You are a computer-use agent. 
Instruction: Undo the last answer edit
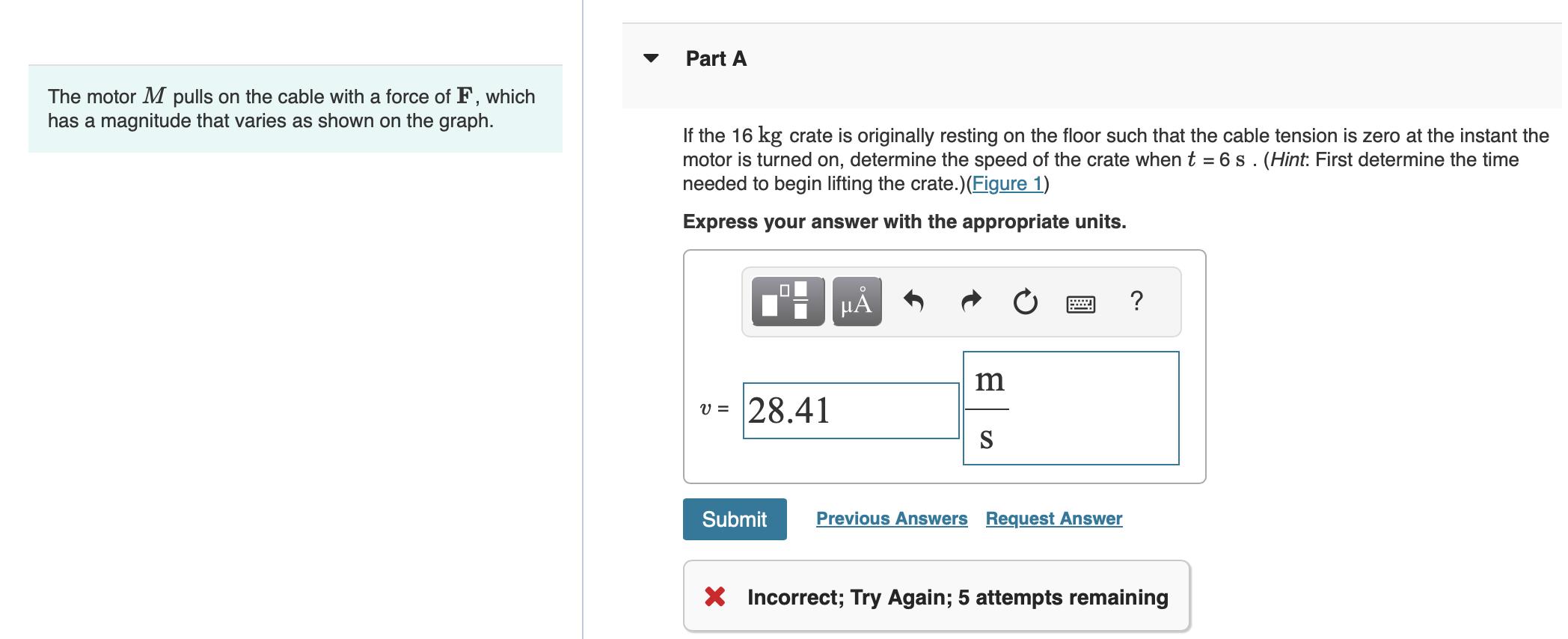tap(913, 302)
